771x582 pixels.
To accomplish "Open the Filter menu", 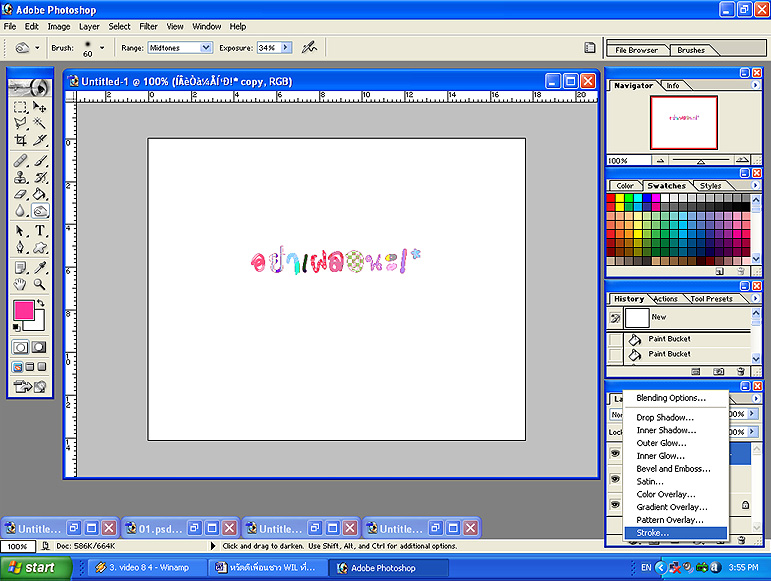I will tap(149, 26).
